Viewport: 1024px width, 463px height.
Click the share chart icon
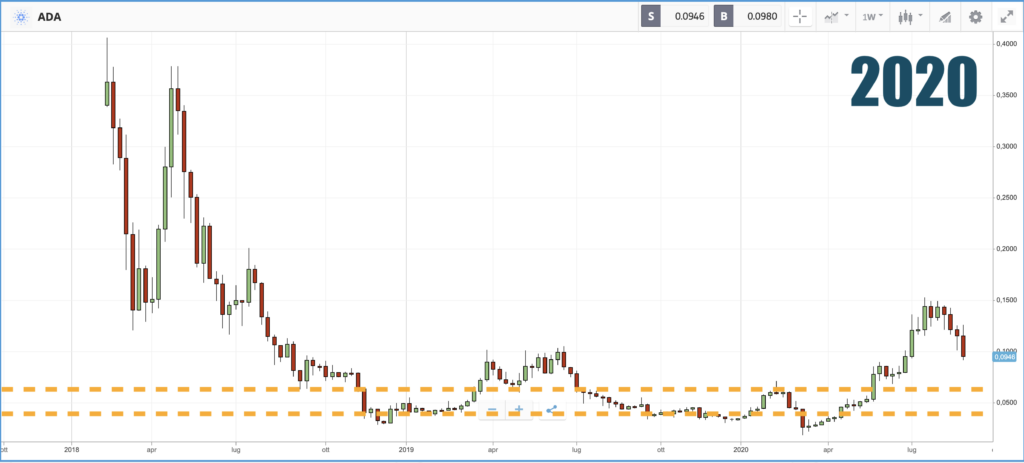coord(552,410)
